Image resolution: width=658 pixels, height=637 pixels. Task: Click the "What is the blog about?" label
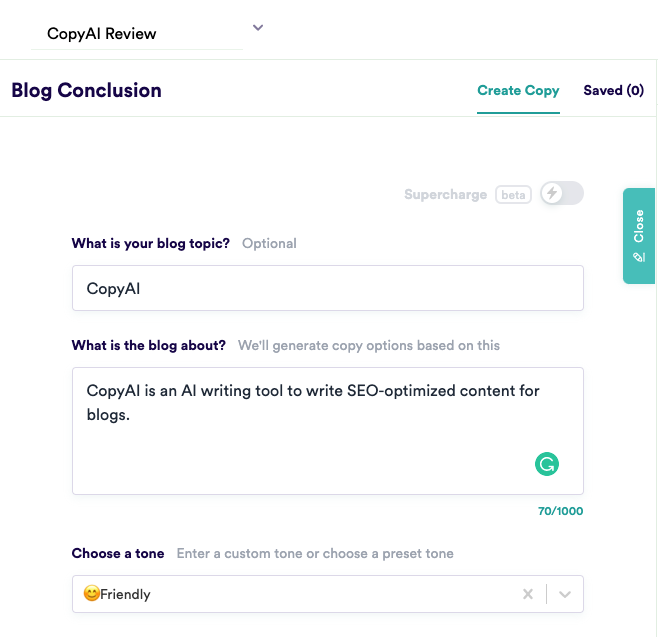click(148, 345)
